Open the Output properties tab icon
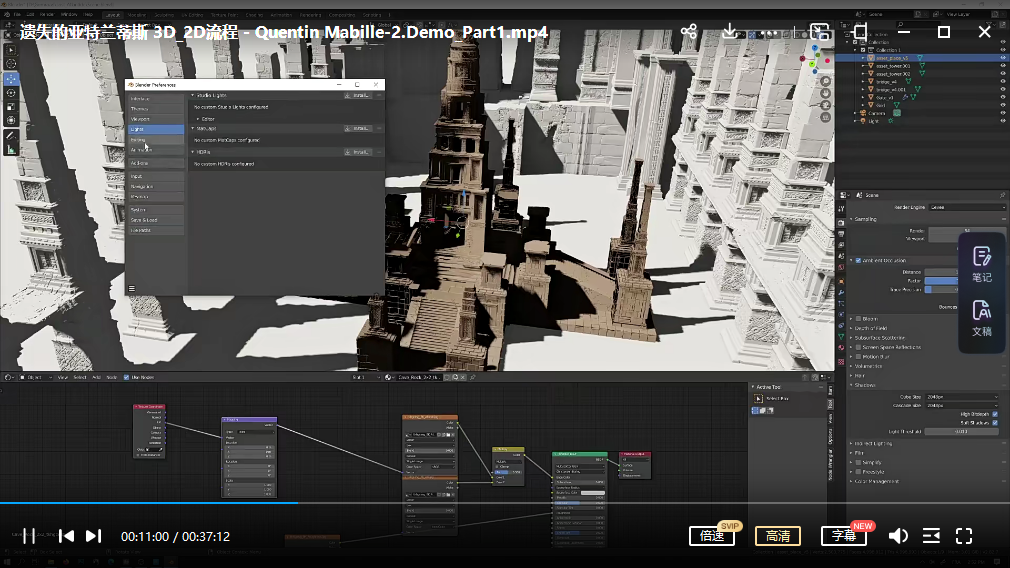 tap(841, 234)
